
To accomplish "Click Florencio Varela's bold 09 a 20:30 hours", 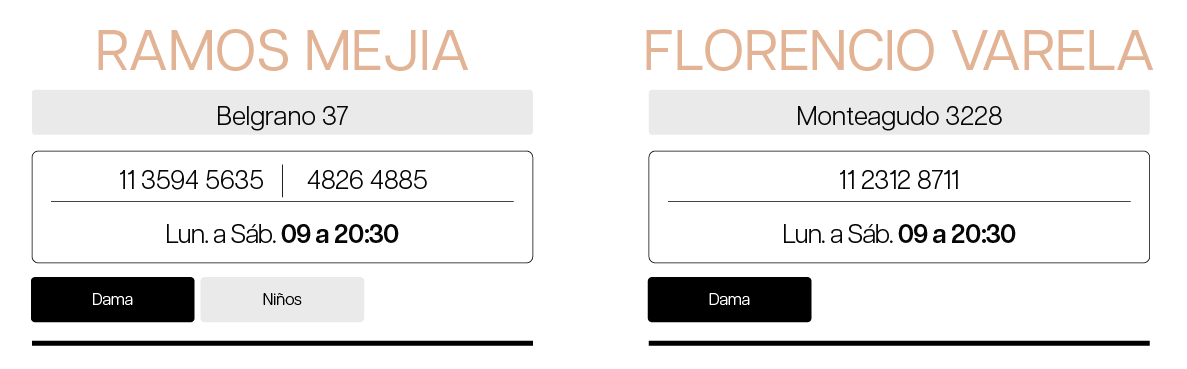I will coord(957,234).
